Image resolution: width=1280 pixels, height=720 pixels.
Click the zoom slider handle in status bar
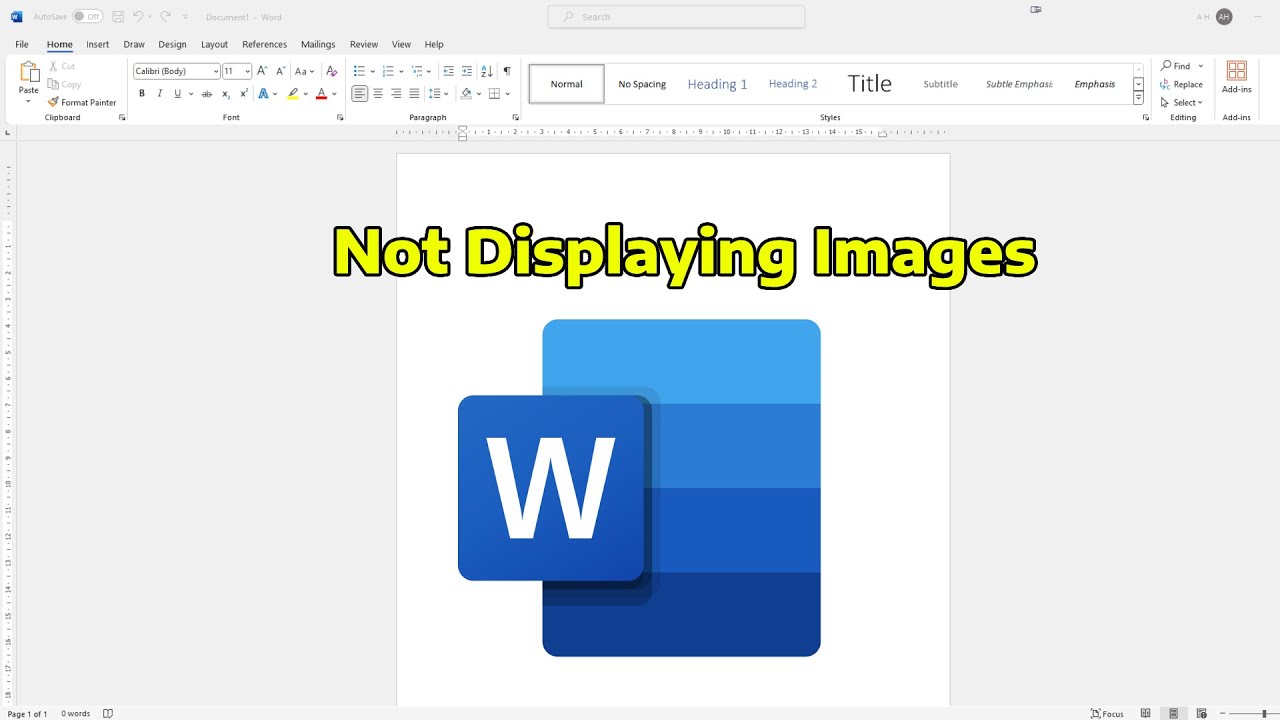(1264, 714)
